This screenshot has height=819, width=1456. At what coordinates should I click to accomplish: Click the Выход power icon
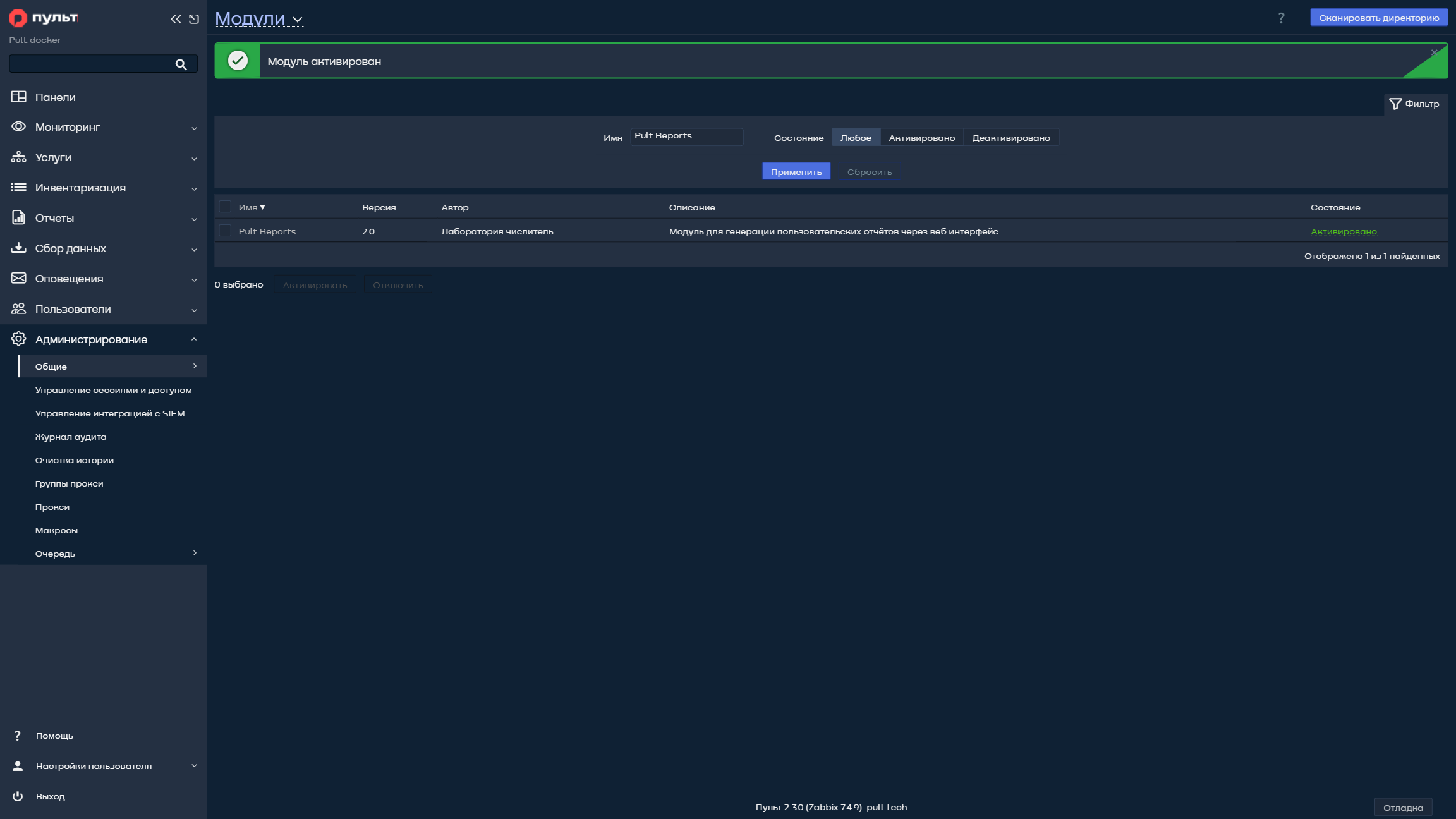(18, 796)
